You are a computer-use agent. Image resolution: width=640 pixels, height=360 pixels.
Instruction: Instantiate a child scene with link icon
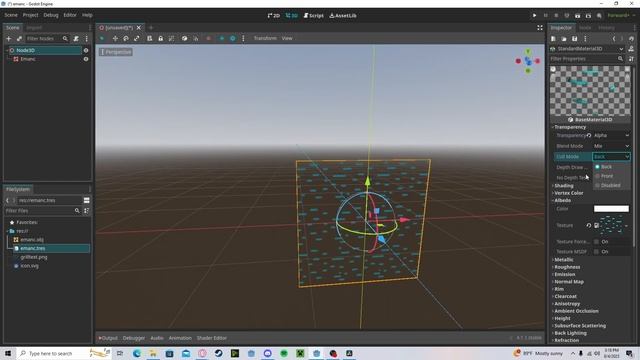click(x=19, y=38)
